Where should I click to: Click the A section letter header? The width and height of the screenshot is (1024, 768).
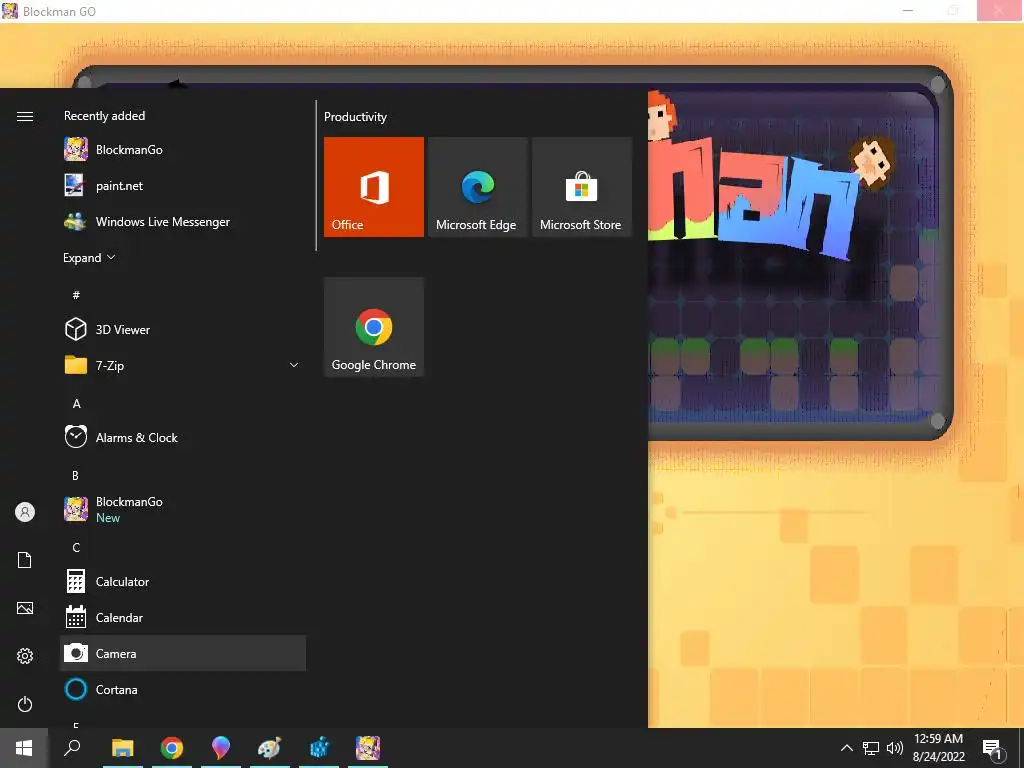[x=76, y=404]
